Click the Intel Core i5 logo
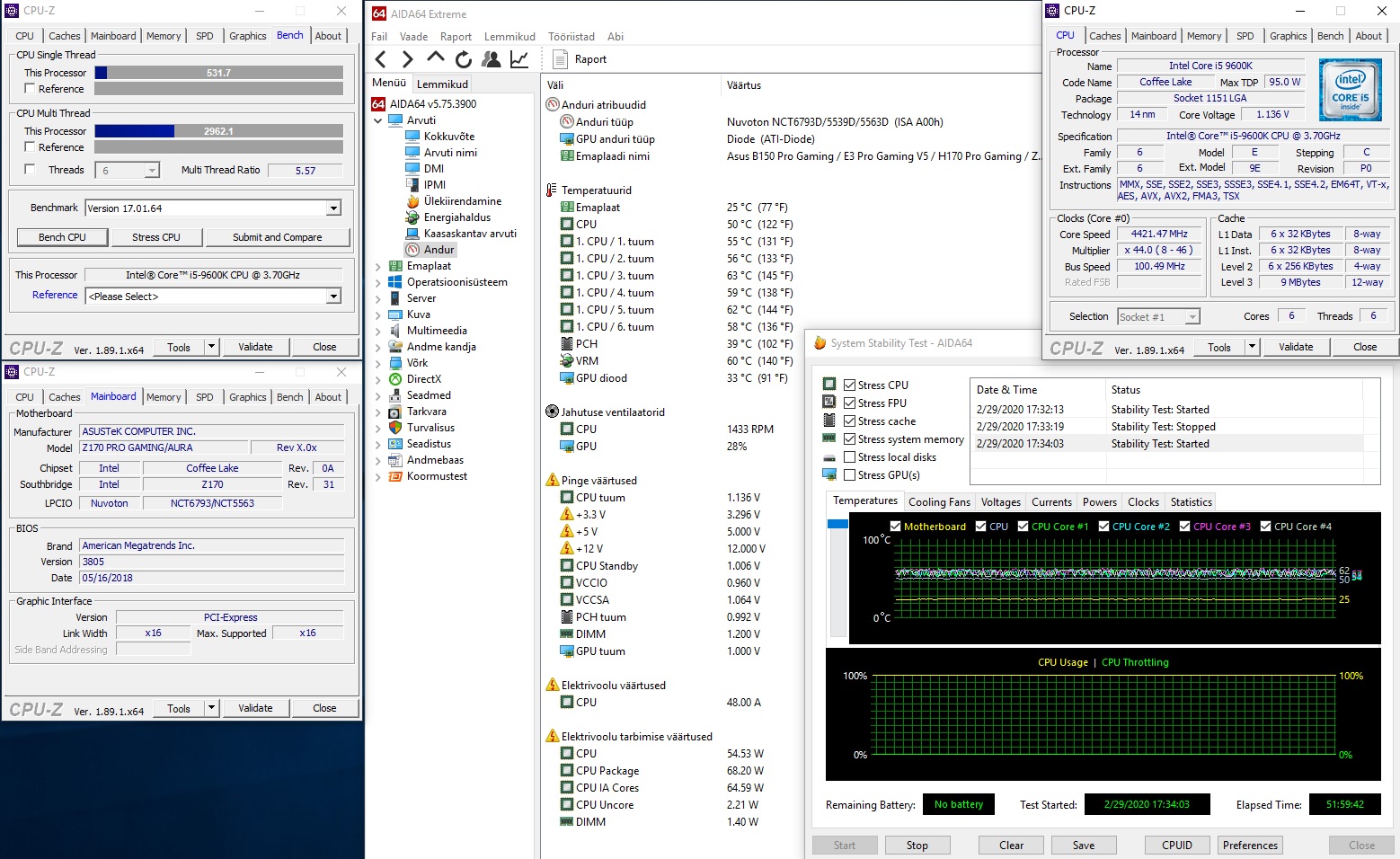 tap(1350, 90)
